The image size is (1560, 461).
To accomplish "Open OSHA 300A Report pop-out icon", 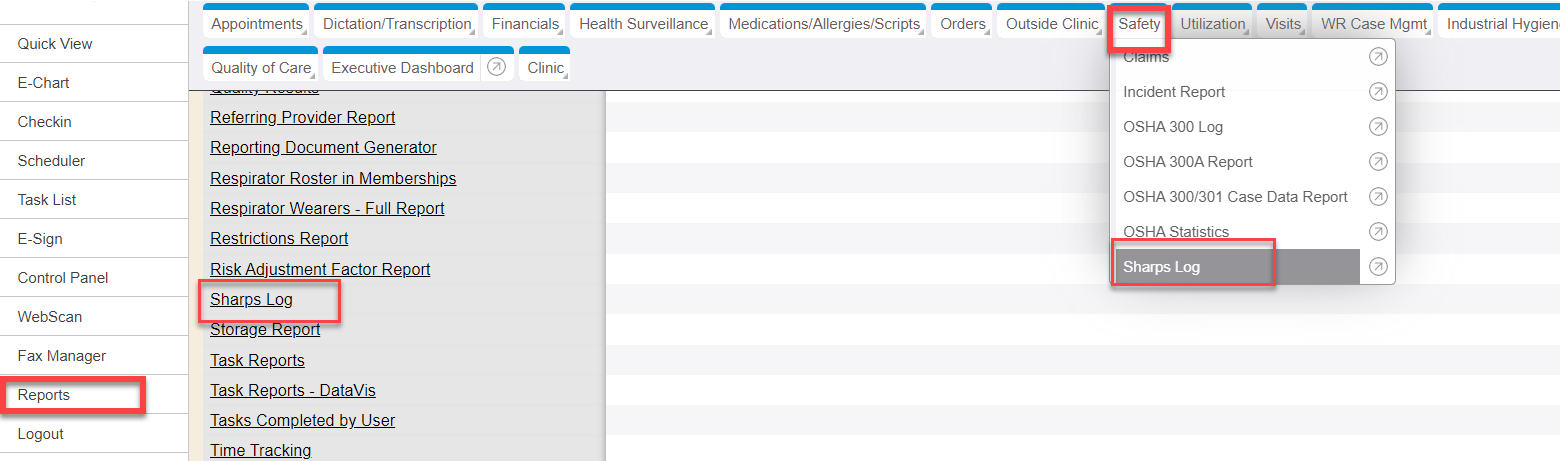I will click(1378, 162).
